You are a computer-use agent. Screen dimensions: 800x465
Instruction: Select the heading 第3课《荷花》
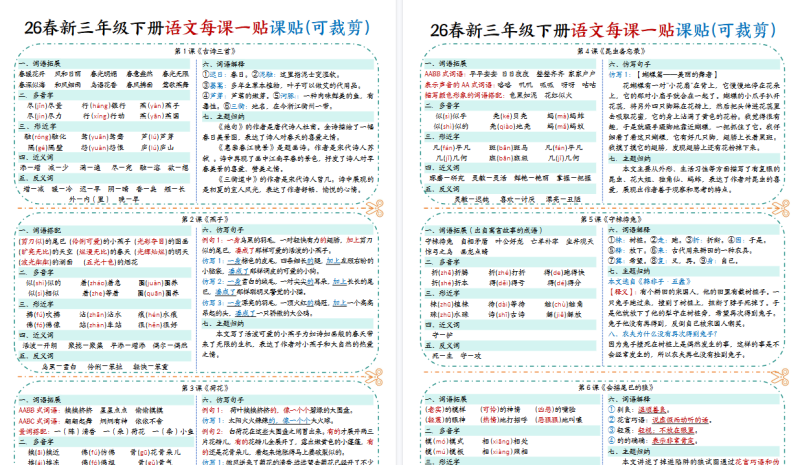(205, 388)
